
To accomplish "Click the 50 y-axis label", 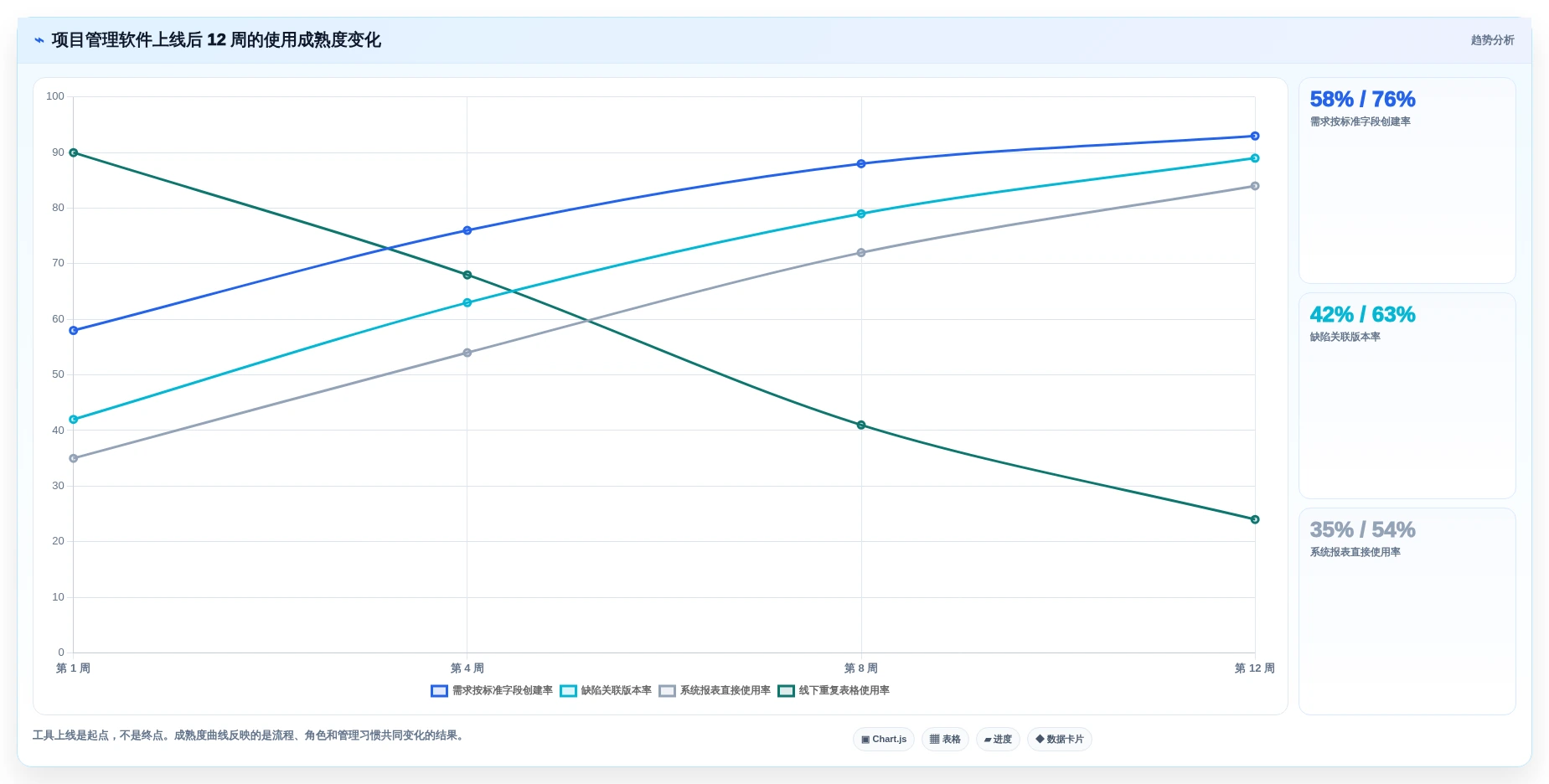I will 58,374.
